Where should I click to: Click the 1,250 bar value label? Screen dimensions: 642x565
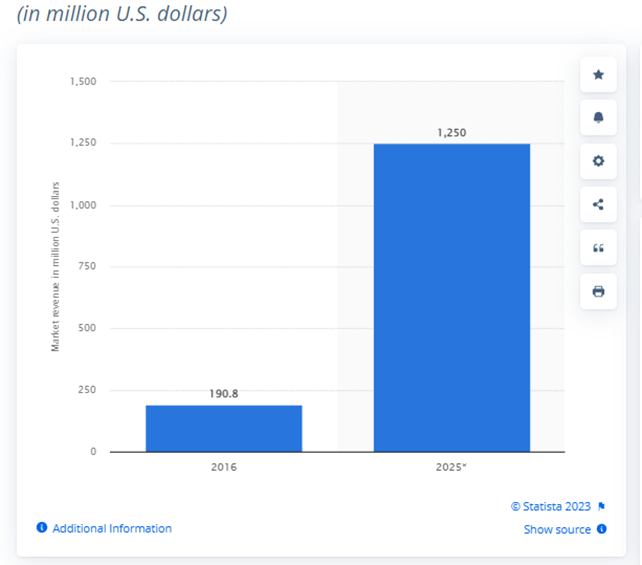(452, 133)
